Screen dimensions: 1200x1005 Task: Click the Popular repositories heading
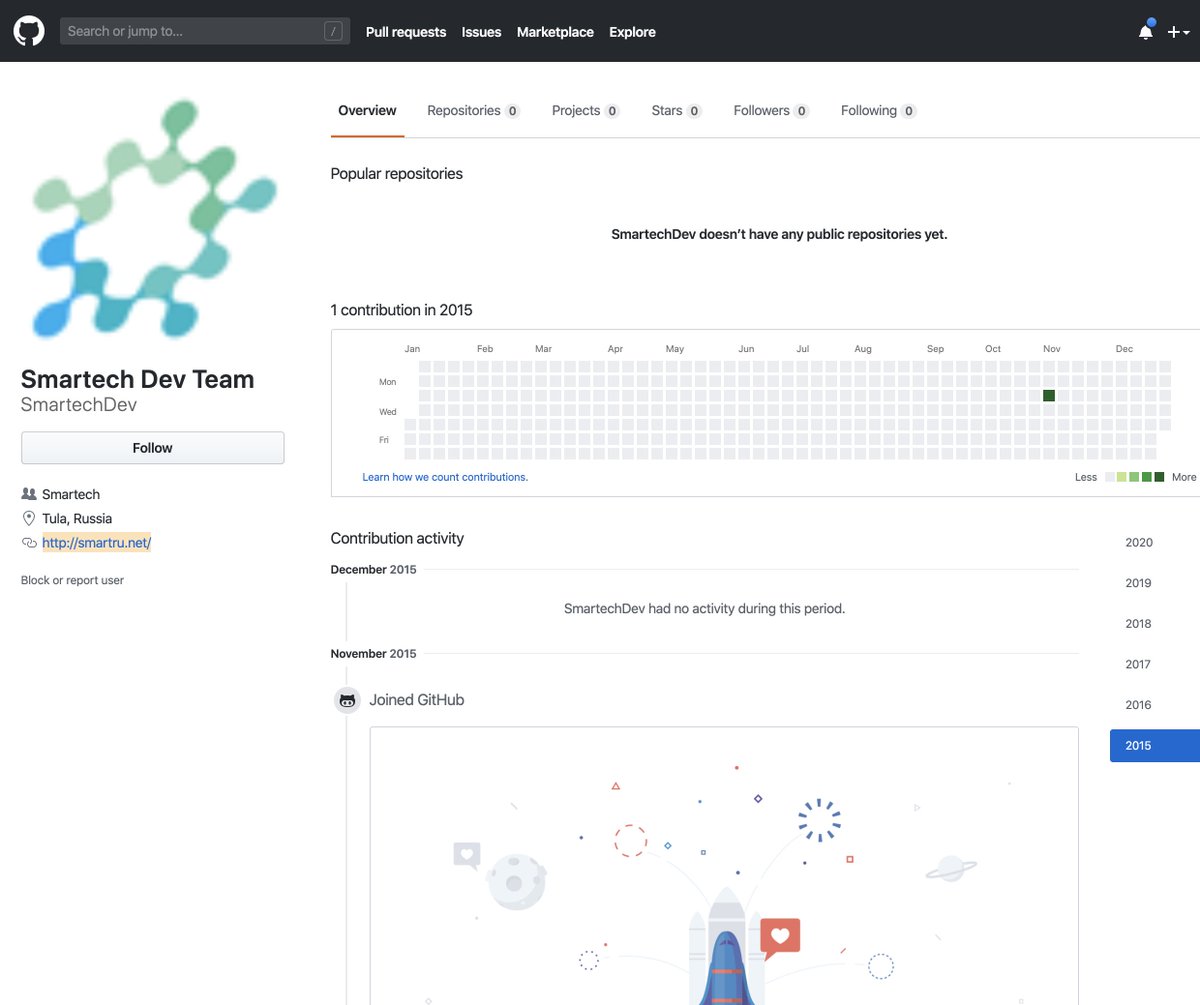click(x=397, y=174)
